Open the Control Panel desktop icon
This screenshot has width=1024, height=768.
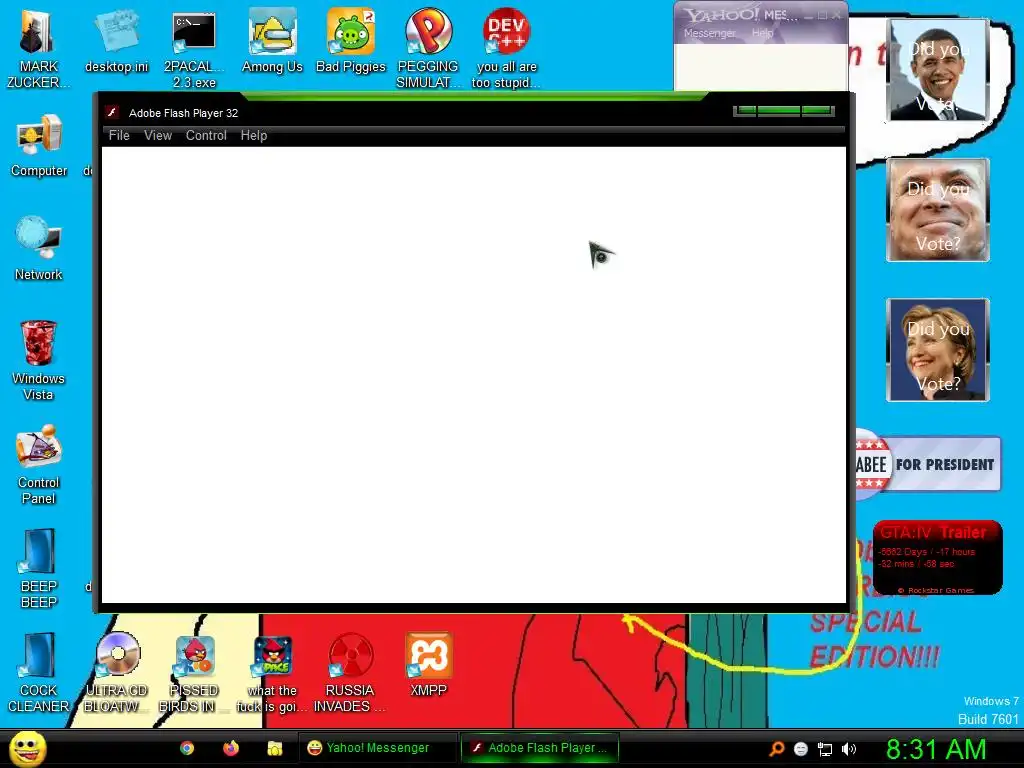point(39,447)
